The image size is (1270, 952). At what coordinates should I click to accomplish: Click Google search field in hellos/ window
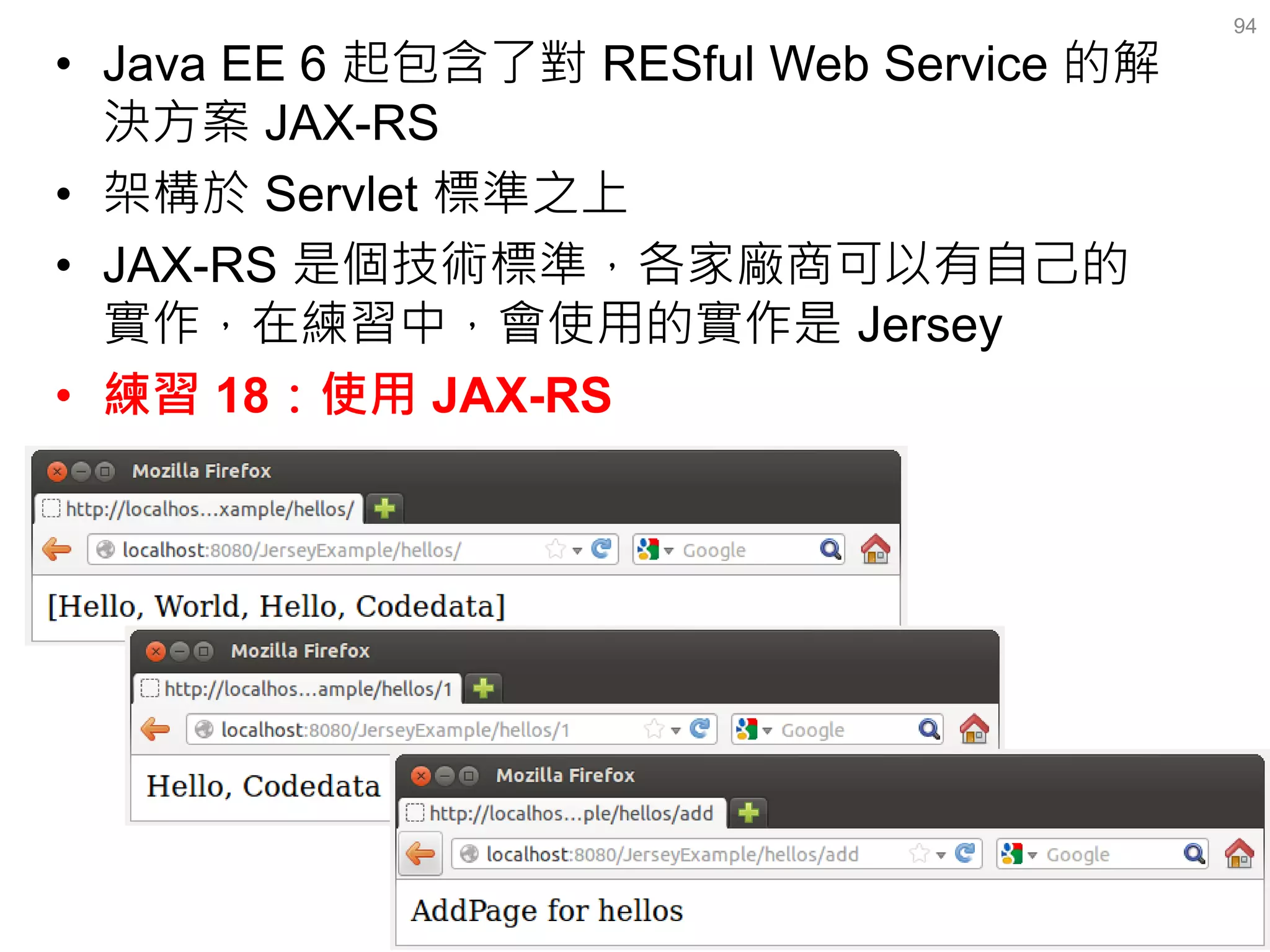(x=738, y=550)
